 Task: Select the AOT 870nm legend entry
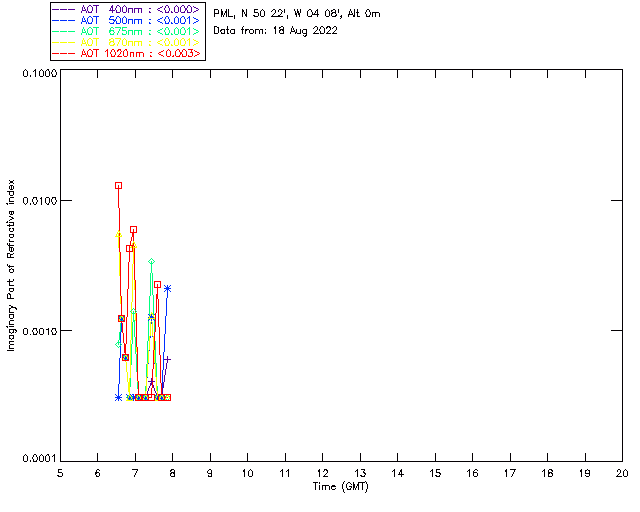click(x=127, y=42)
